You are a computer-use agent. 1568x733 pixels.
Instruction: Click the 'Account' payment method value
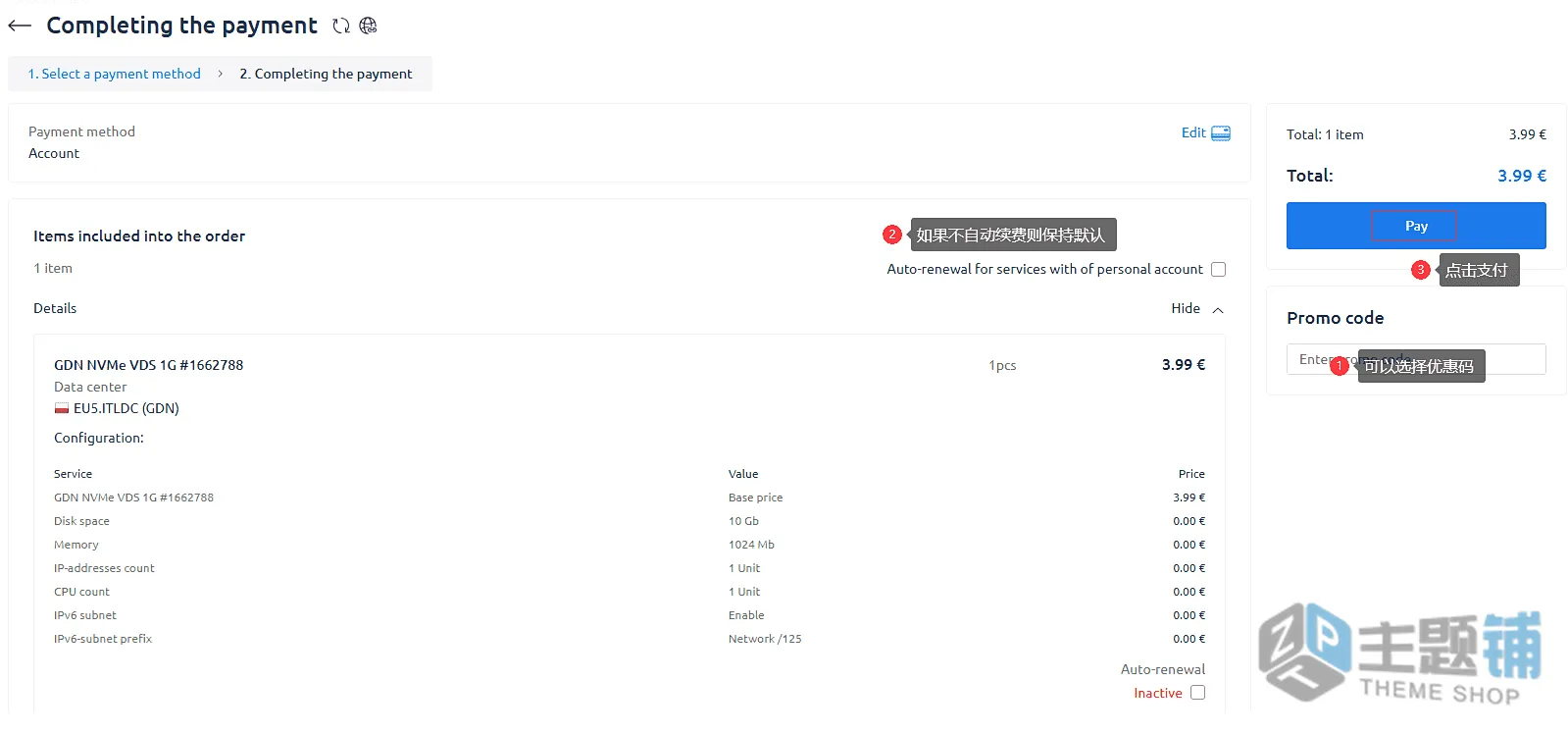pyautogui.click(x=54, y=153)
